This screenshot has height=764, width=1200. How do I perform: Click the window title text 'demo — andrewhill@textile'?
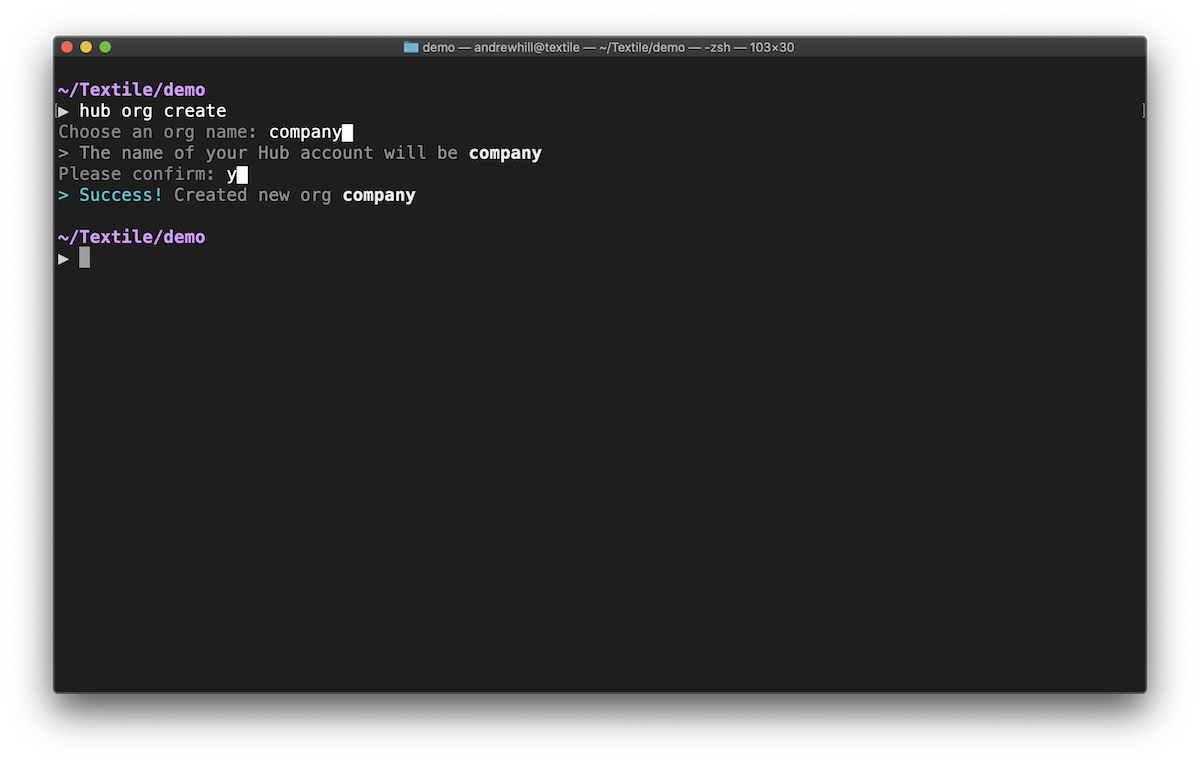[x=501, y=47]
